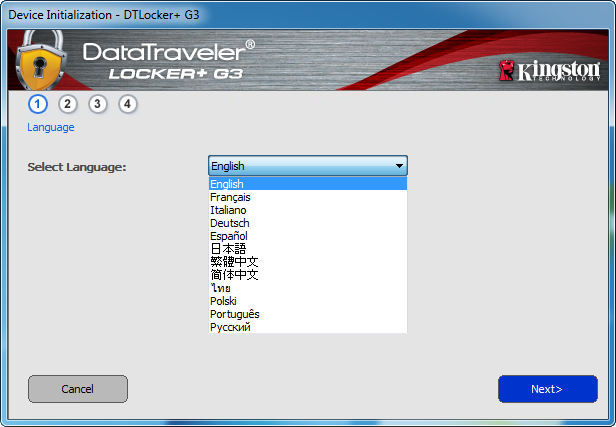
Task: Click the Kingston Technology logo
Action: [550, 71]
